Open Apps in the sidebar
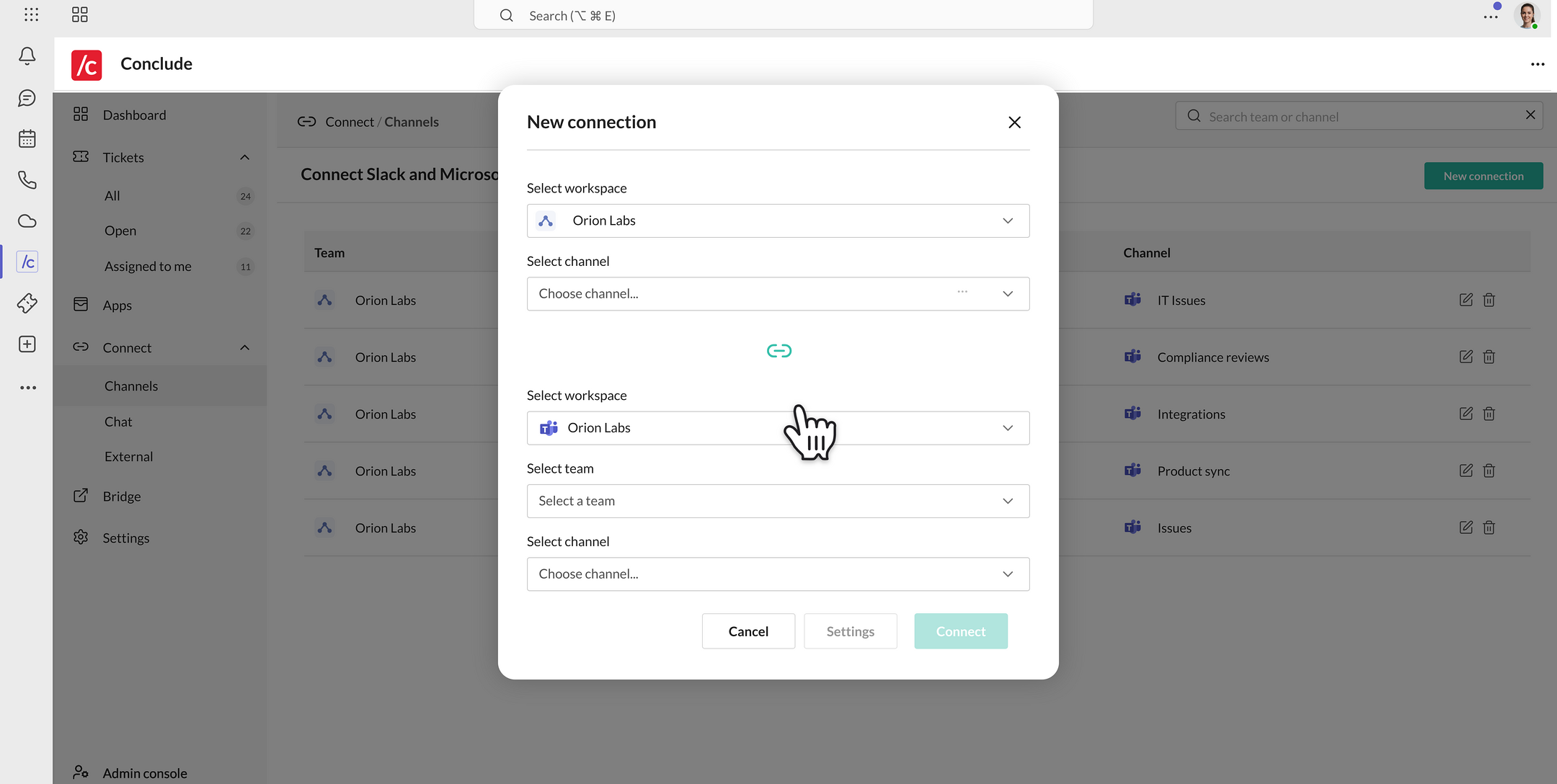The image size is (1557, 784). coord(117,306)
